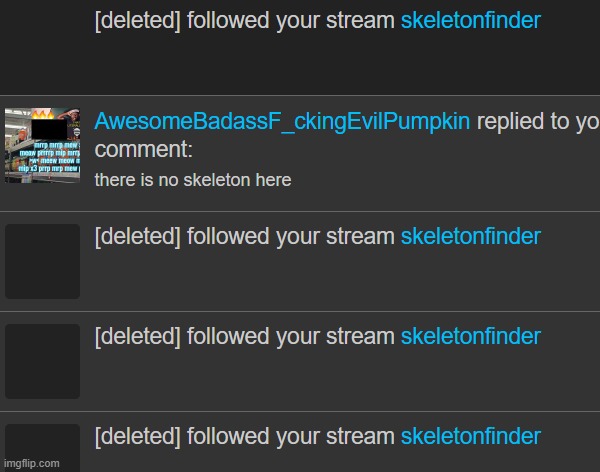
Task: Click the blank avatar just below the comment reply
Action: pos(42,261)
